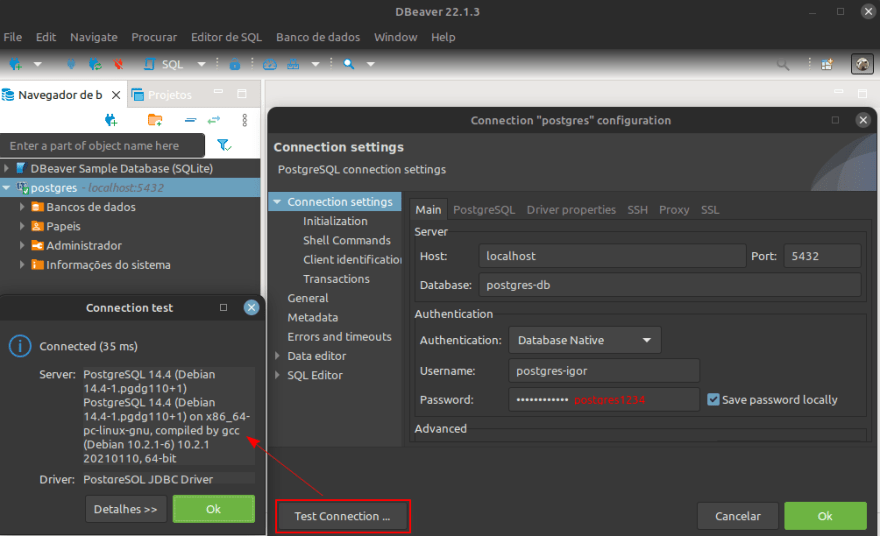The width and height of the screenshot is (880, 536).
Task: Collapse all nodes in Navigator panel
Action: point(190,120)
